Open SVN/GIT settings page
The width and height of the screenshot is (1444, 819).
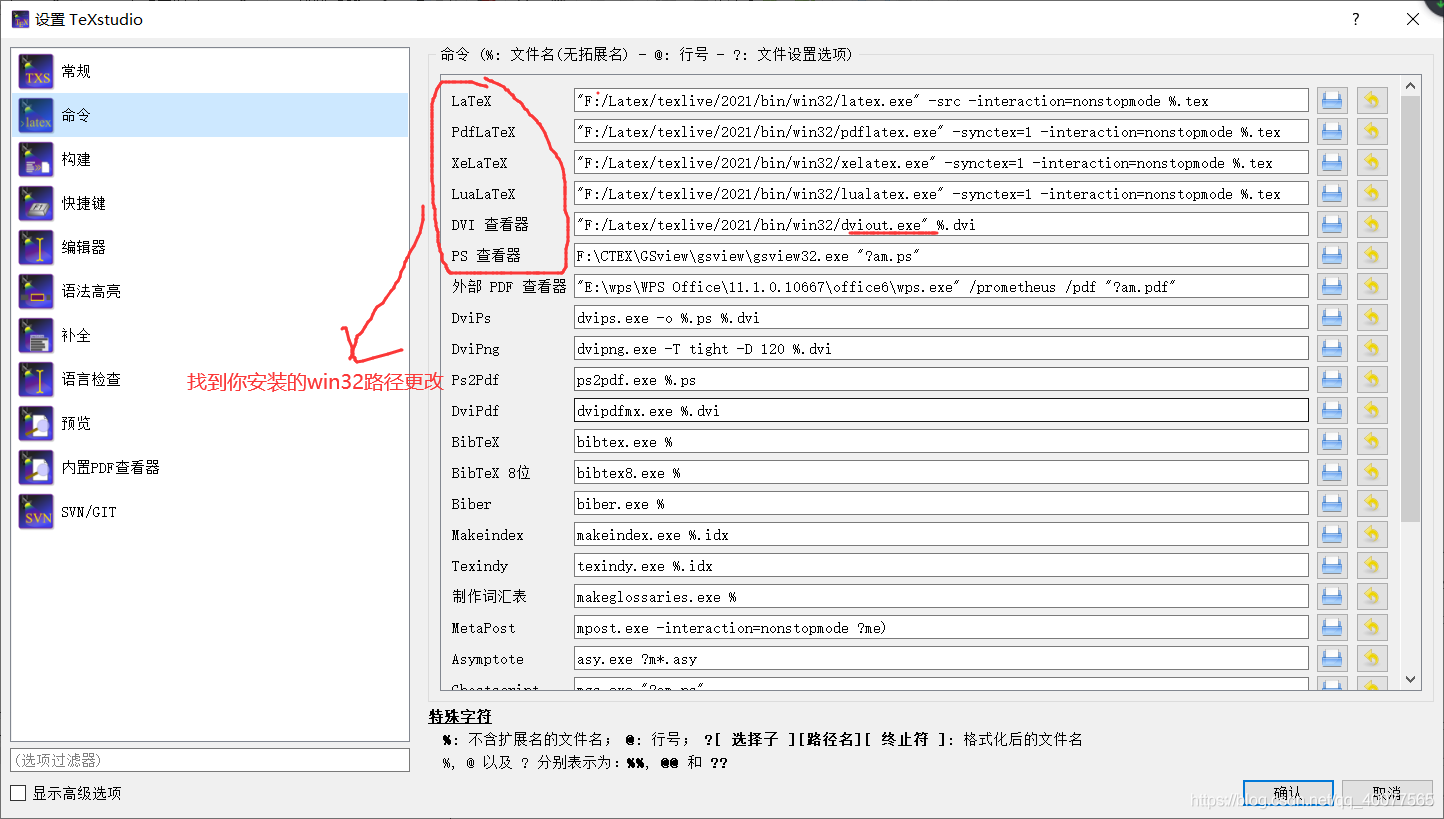[x=210, y=511]
